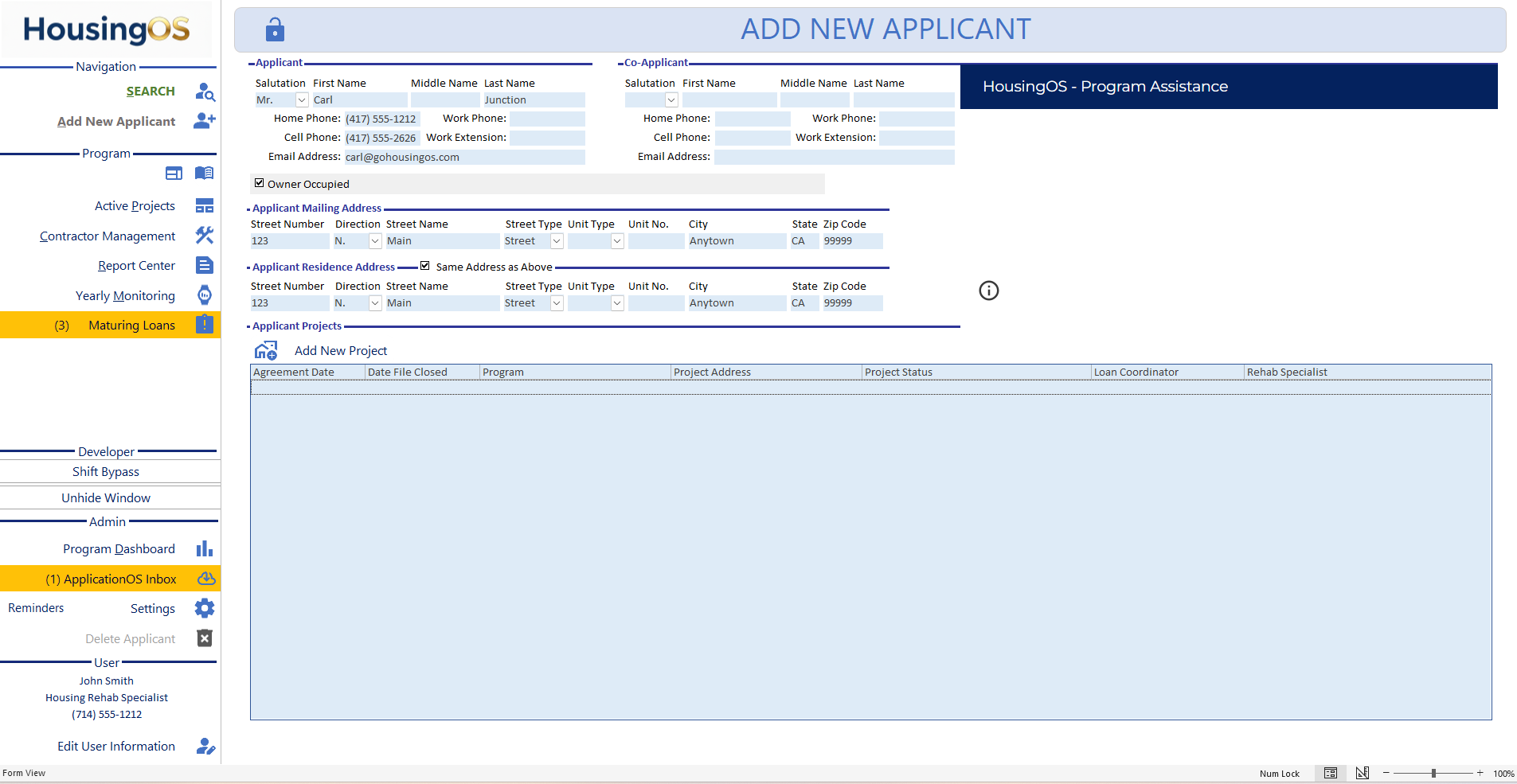Open SEARCH in navigation
The width and height of the screenshot is (1517, 784).
[151, 92]
